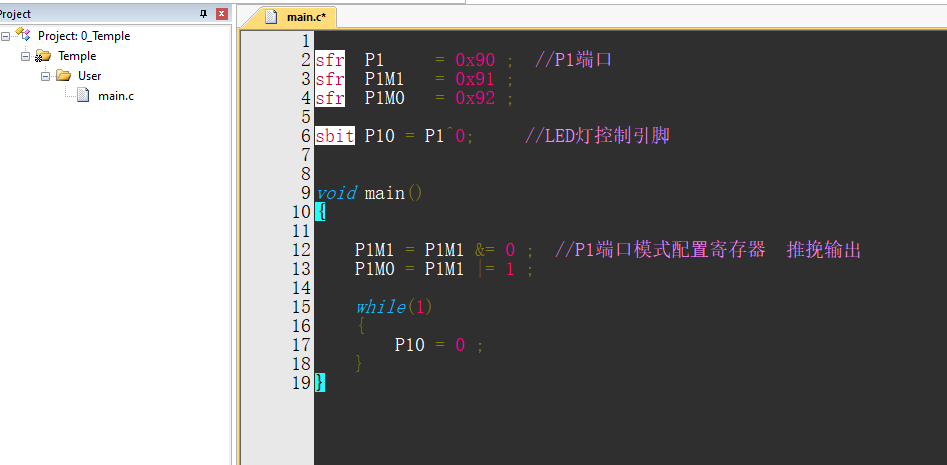Click the User group folder icon
Viewport: 947px width, 465px height.
click(63, 75)
